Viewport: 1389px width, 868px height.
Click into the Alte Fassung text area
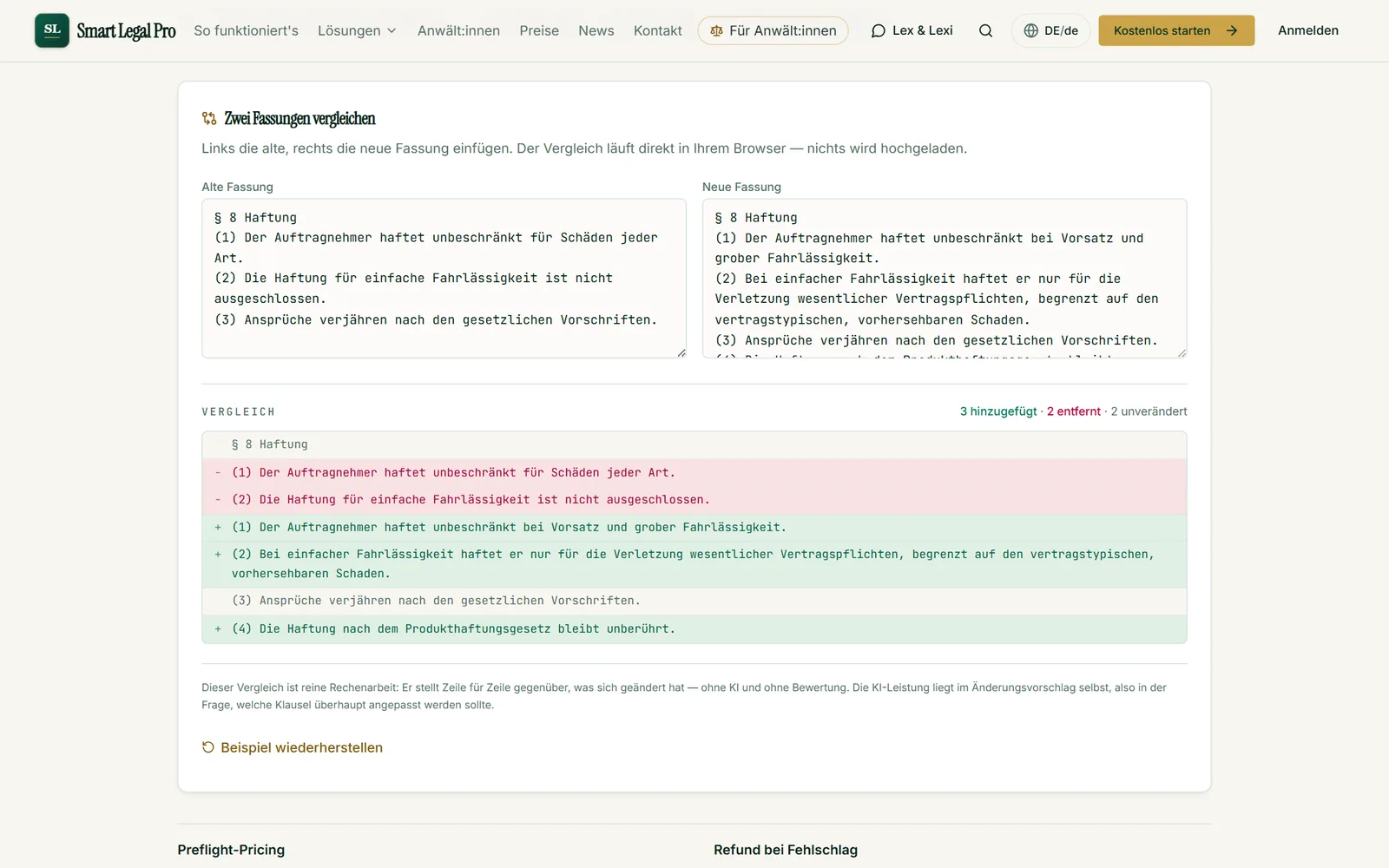pos(444,279)
